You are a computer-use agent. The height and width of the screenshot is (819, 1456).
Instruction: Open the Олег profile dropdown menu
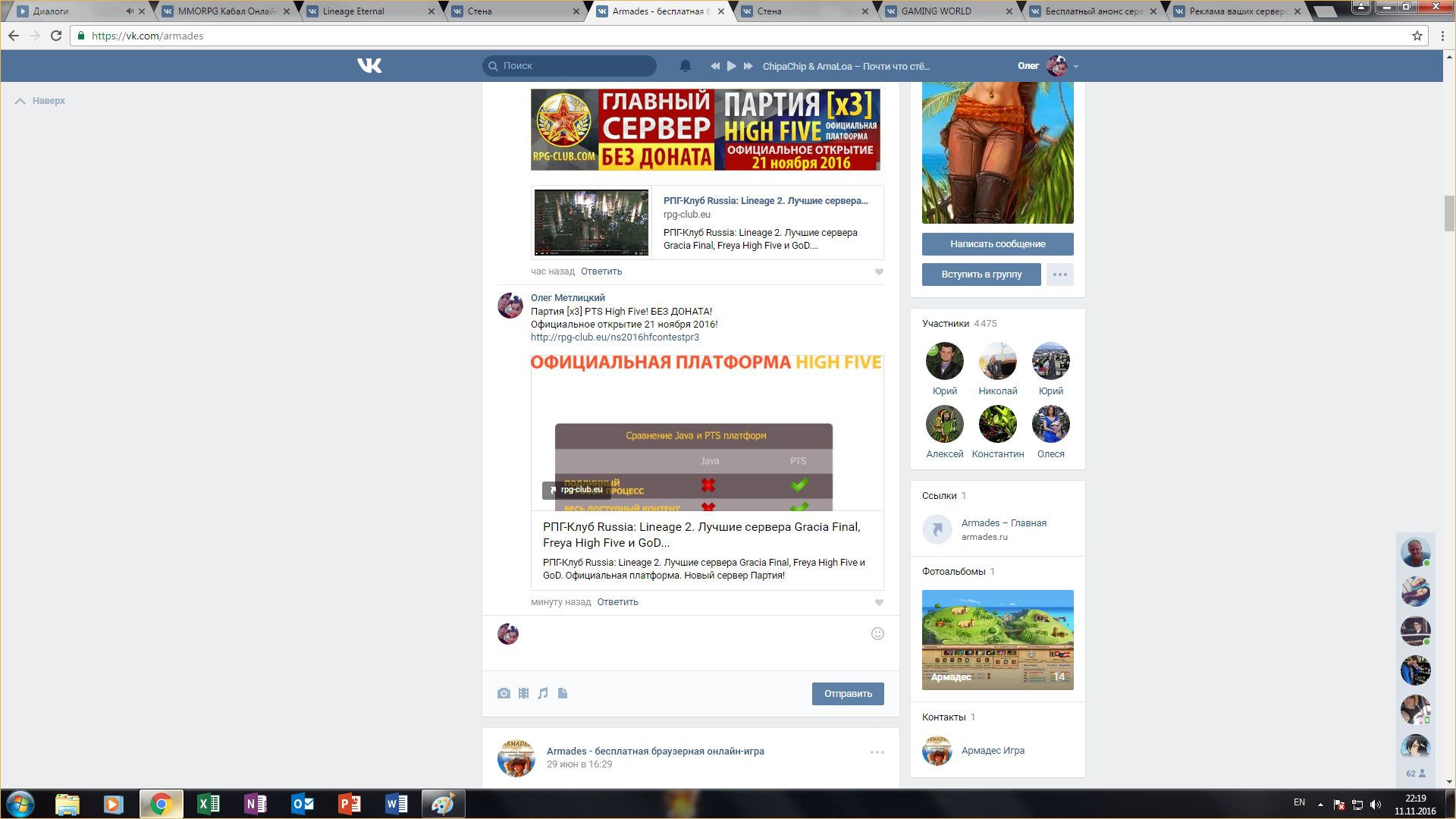[x=1048, y=66]
